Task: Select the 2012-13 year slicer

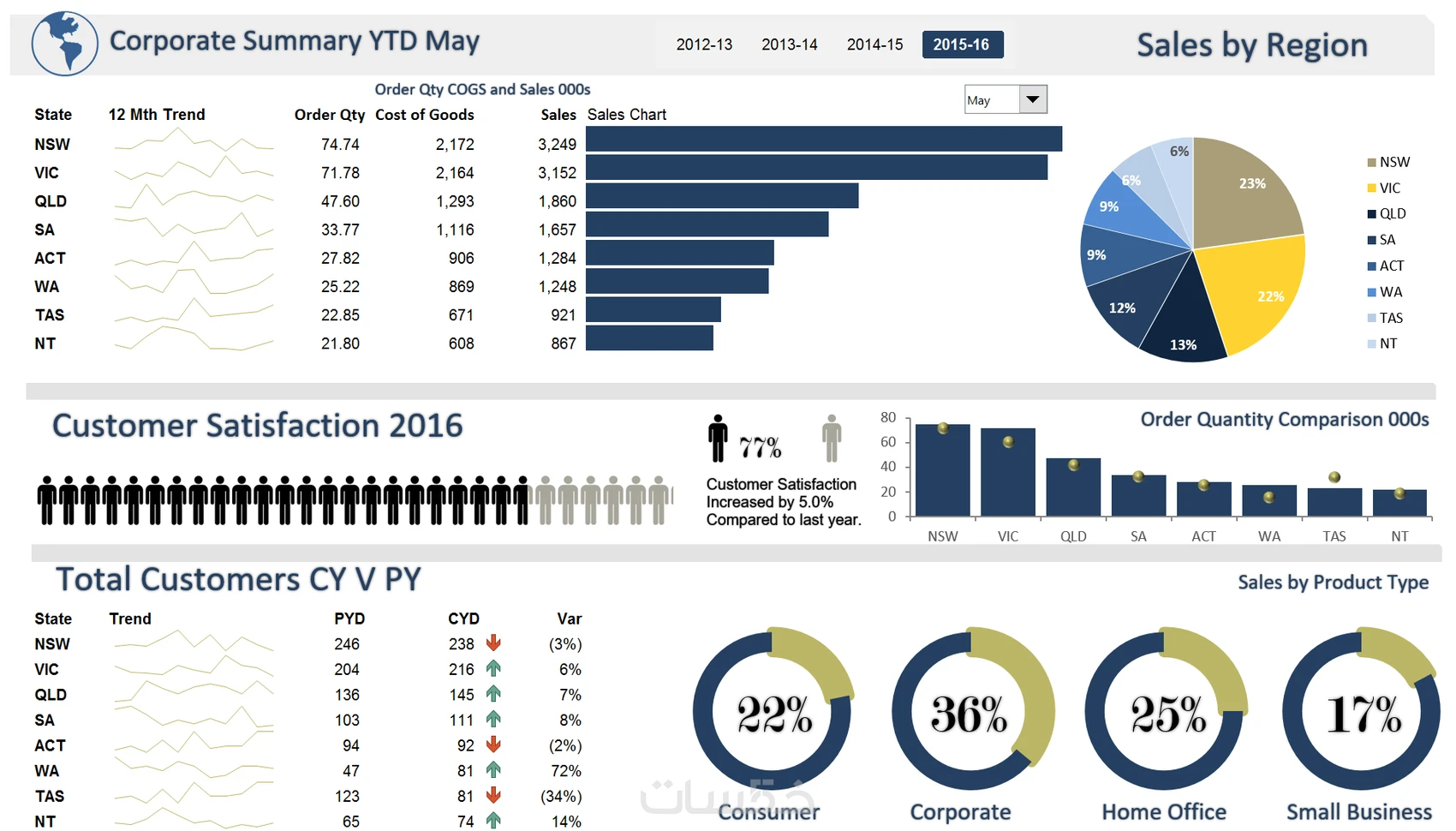Action: [704, 45]
